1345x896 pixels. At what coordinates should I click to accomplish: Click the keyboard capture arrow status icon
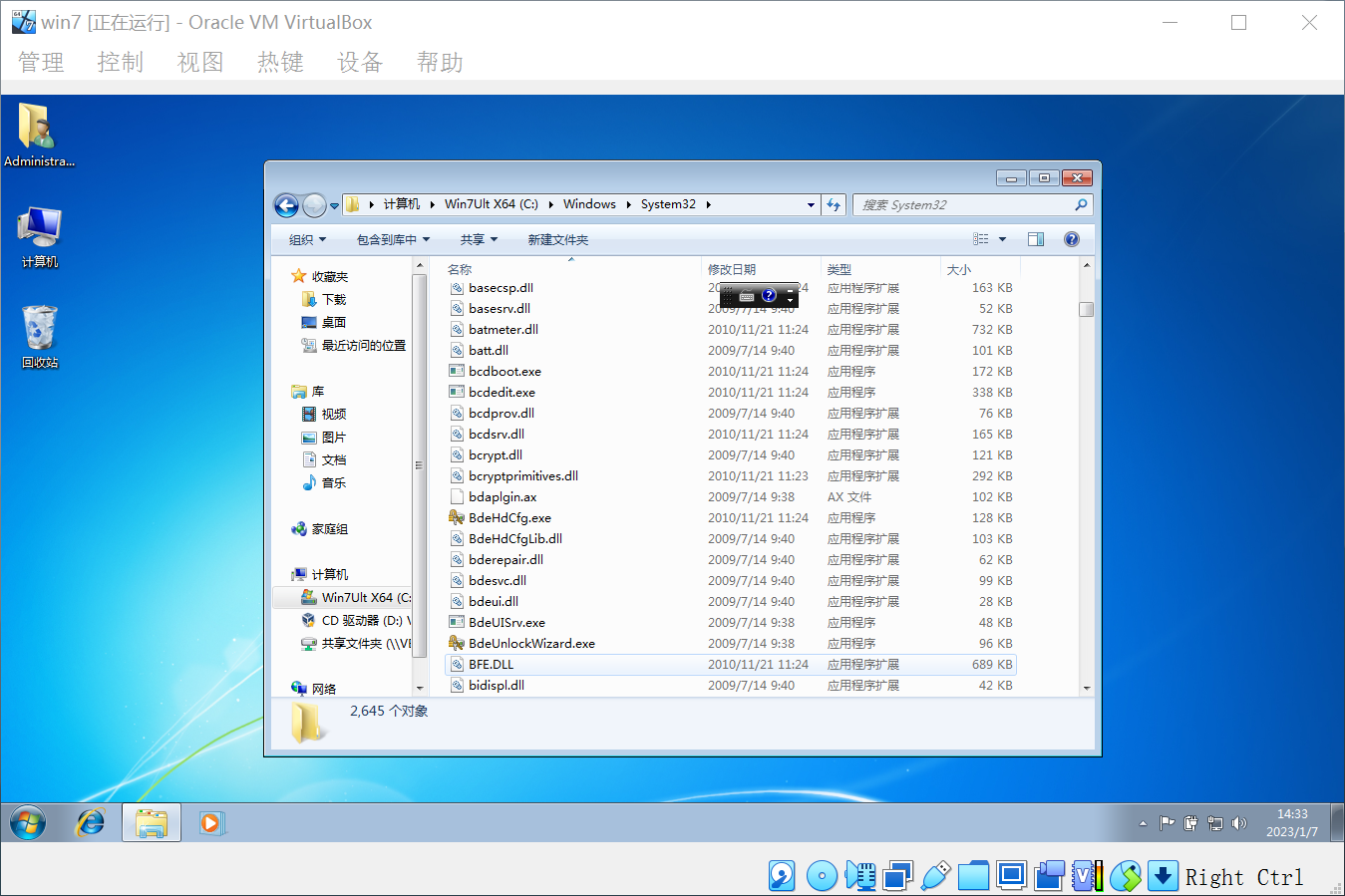(x=1163, y=876)
